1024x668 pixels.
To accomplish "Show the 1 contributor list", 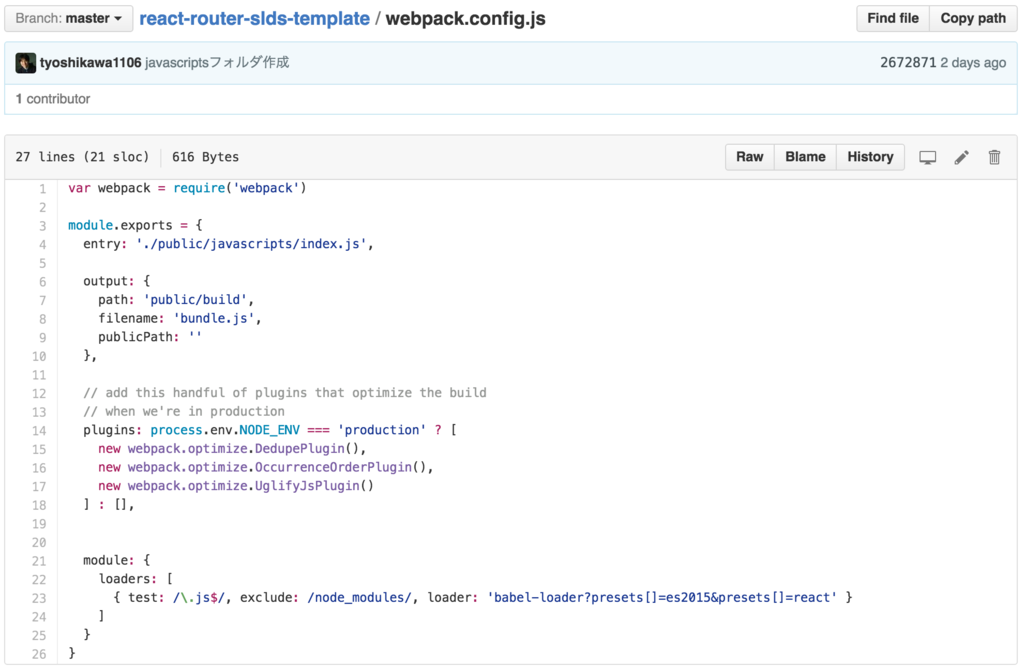I will pos(49,99).
